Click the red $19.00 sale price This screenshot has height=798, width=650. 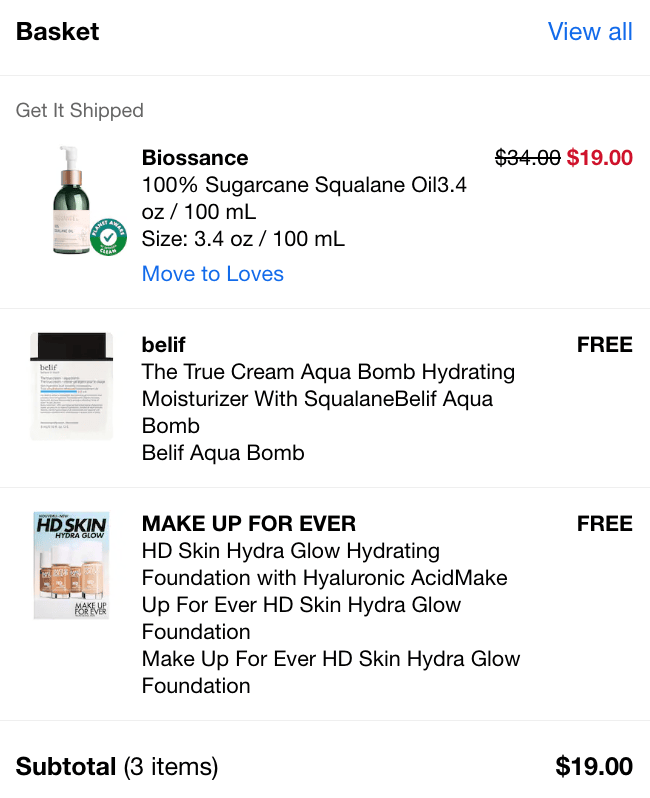click(x=600, y=158)
